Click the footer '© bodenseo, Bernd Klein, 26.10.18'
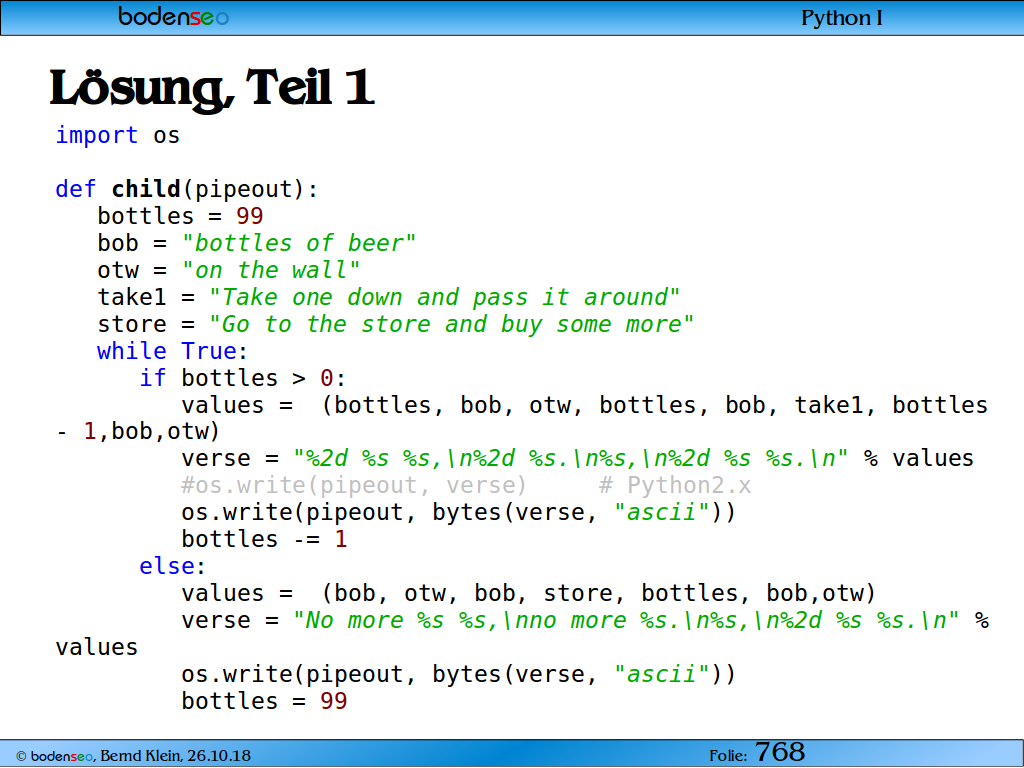Image resolution: width=1024 pixels, height=768 pixels. (x=133, y=756)
